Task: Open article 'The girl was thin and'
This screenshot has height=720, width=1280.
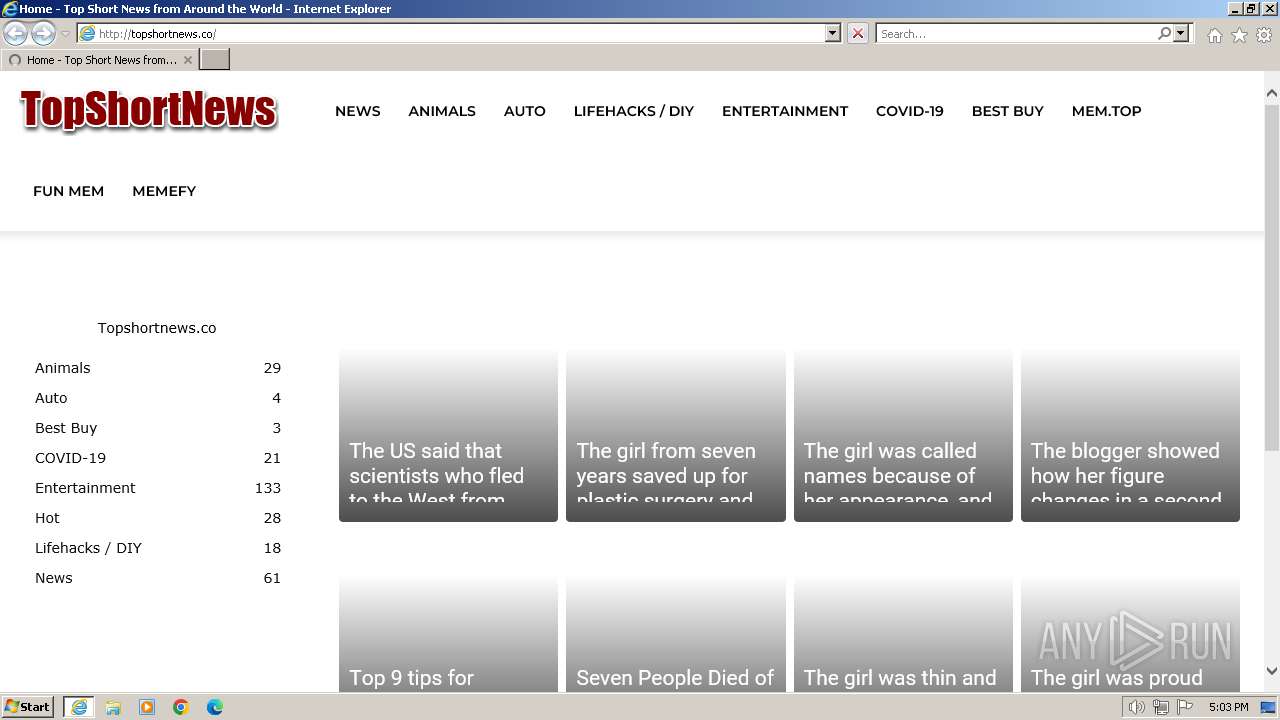Action: click(903, 634)
